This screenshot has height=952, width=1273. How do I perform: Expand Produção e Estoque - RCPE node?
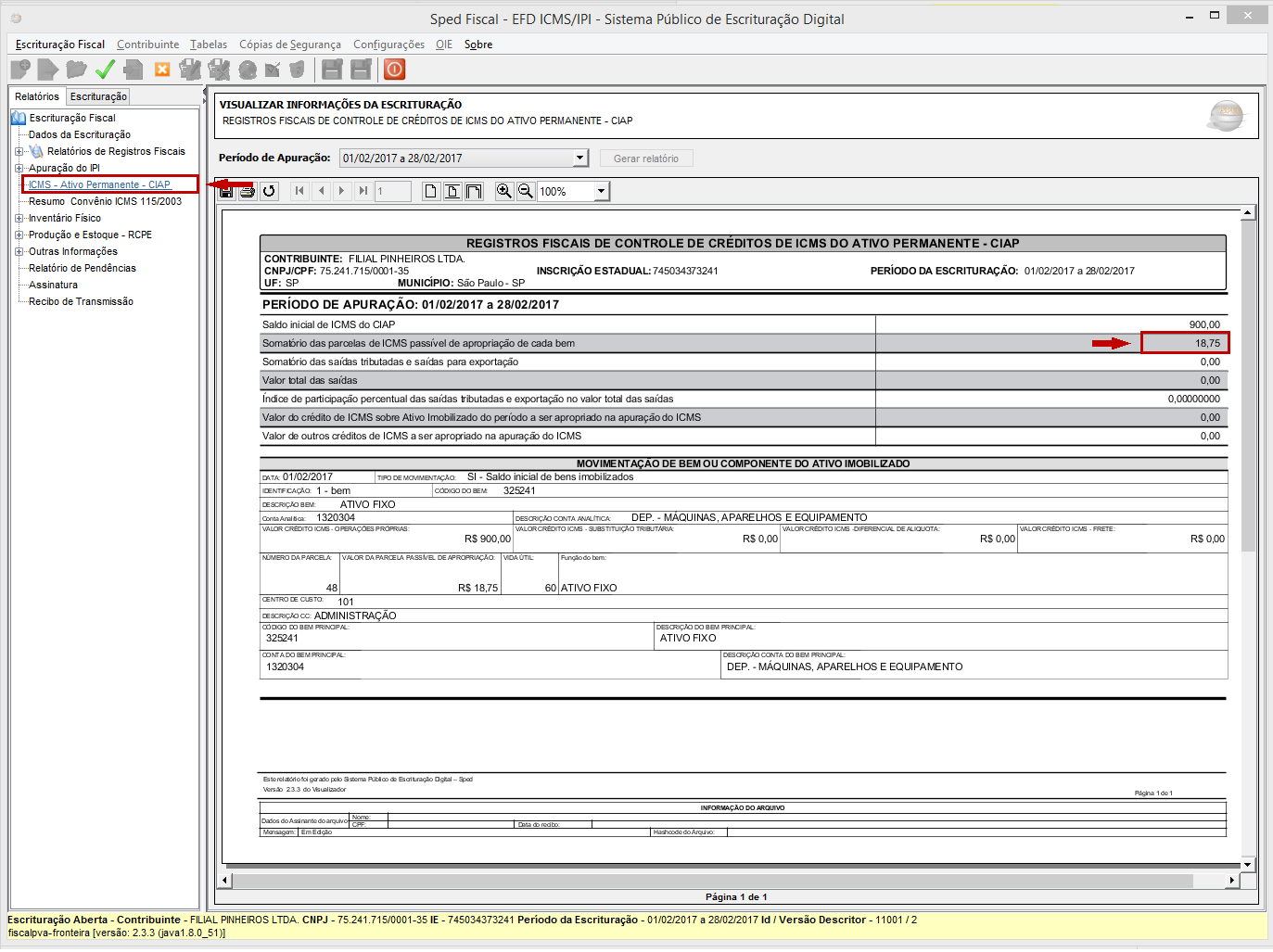[x=19, y=235]
